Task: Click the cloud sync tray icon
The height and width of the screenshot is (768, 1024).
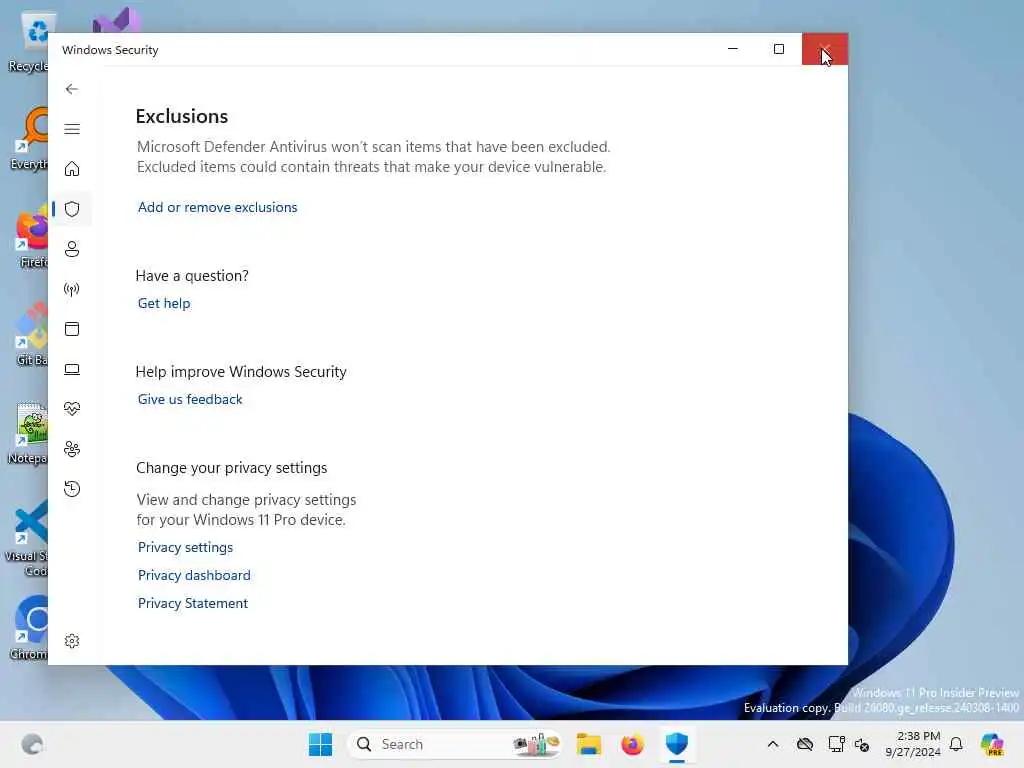Action: 805,744
